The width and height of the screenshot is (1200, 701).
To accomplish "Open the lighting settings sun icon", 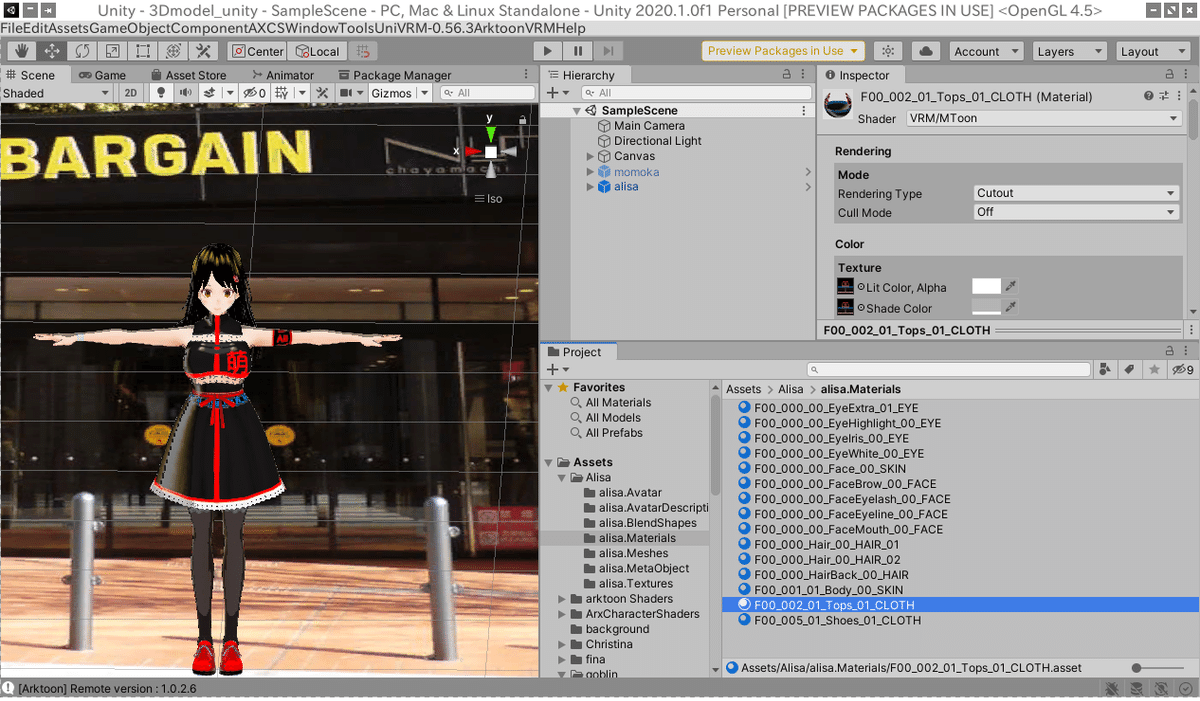I will (x=887, y=51).
